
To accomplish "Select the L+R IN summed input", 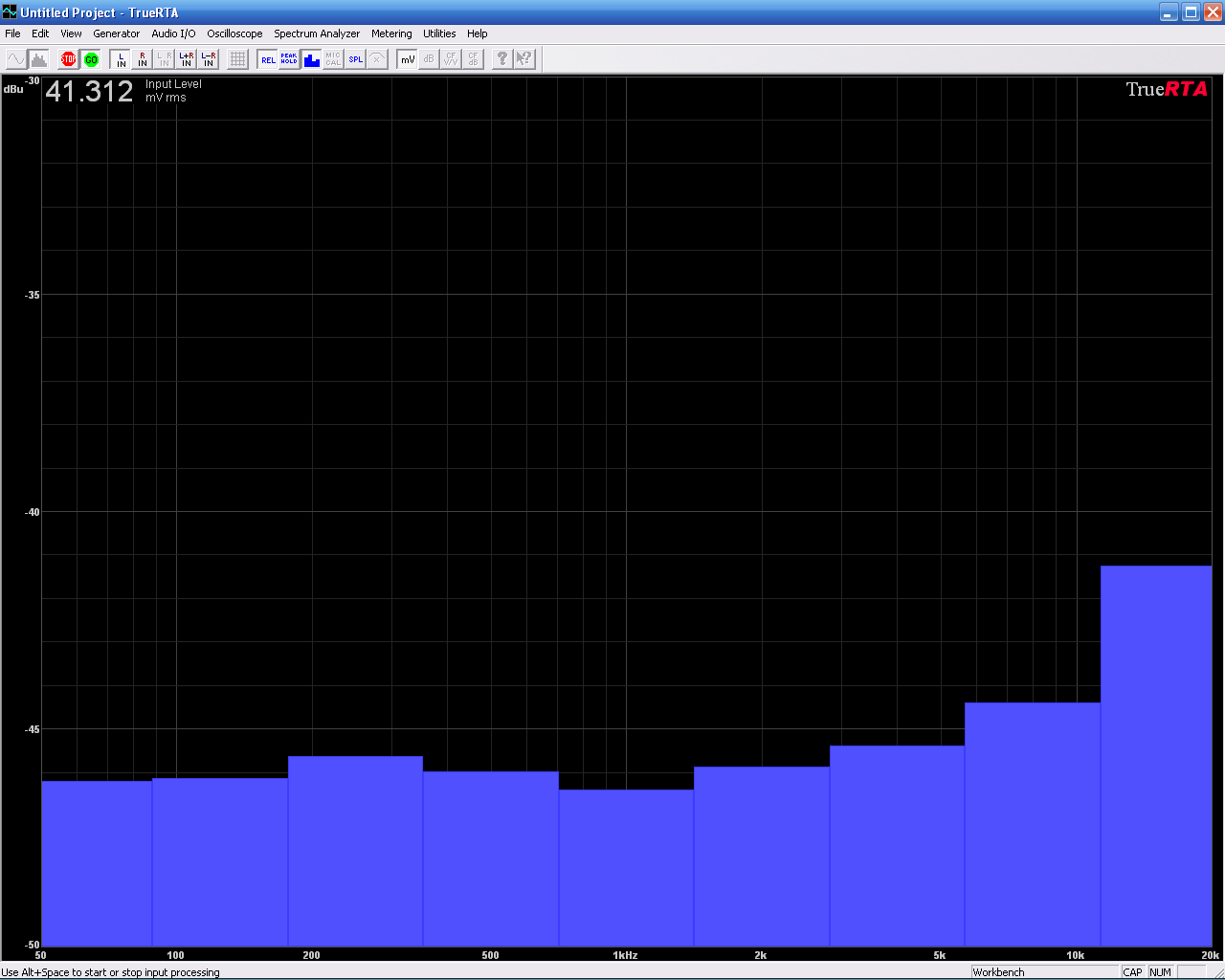I will 187,59.
